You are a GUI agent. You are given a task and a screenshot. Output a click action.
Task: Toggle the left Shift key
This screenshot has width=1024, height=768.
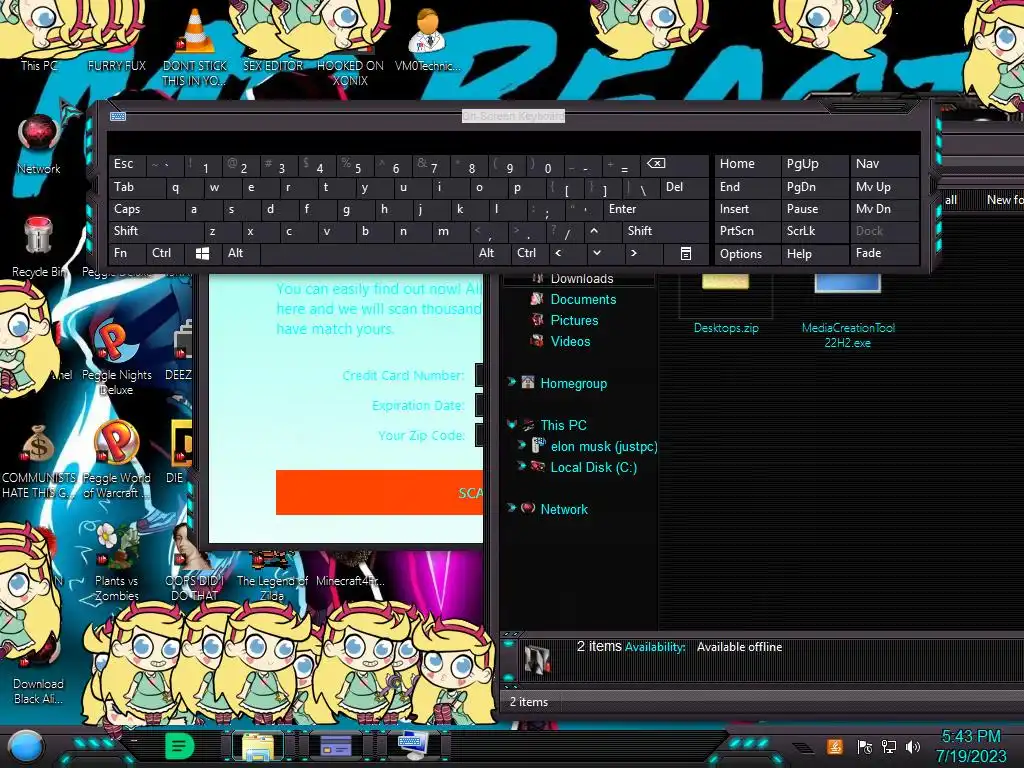click(155, 231)
